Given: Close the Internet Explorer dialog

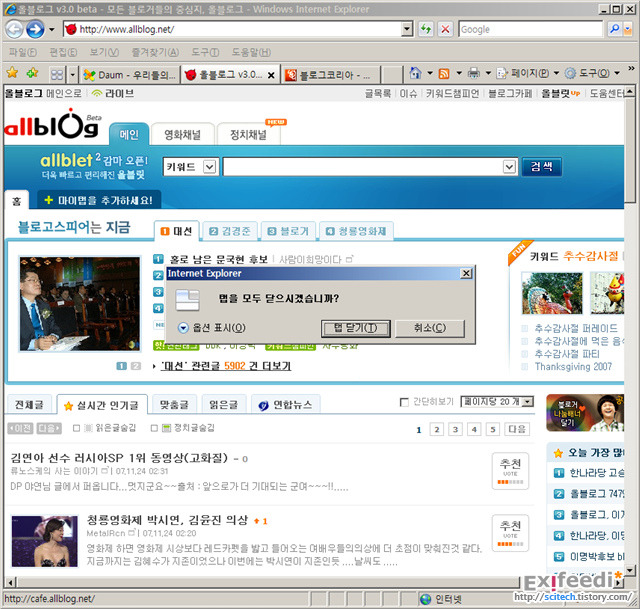Looking at the screenshot, I should 466,273.
